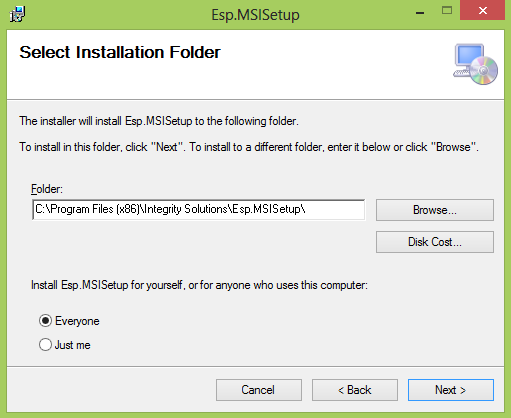Choose the Just me install option
The height and width of the screenshot is (418, 511).
tap(45, 345)
